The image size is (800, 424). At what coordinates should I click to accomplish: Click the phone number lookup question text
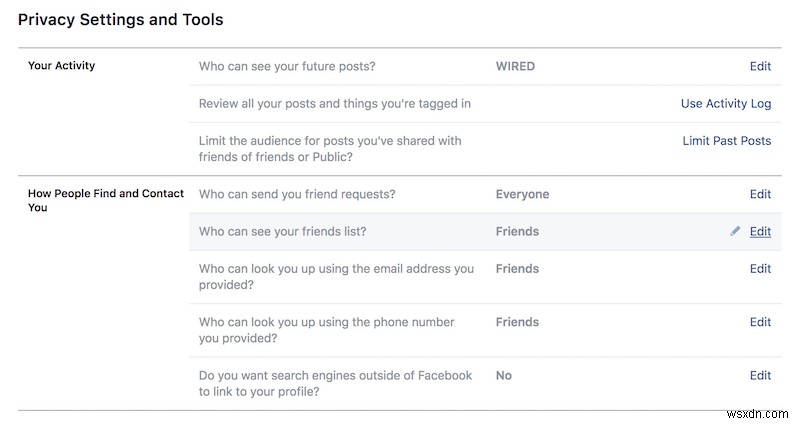[326, 330]
